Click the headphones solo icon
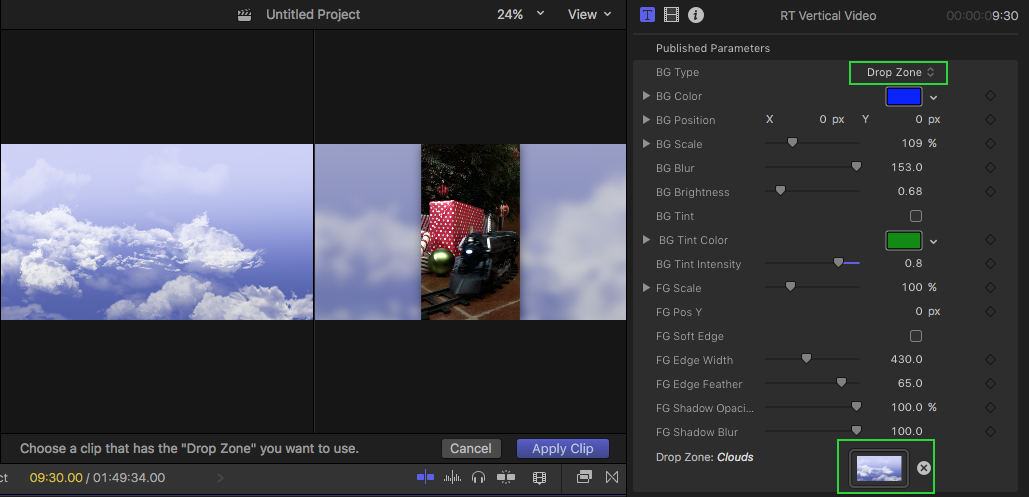 [x=479, y=477]
